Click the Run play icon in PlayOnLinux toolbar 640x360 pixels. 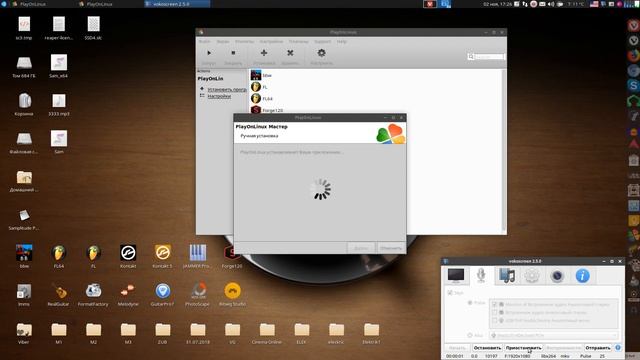tap(209, 53)
